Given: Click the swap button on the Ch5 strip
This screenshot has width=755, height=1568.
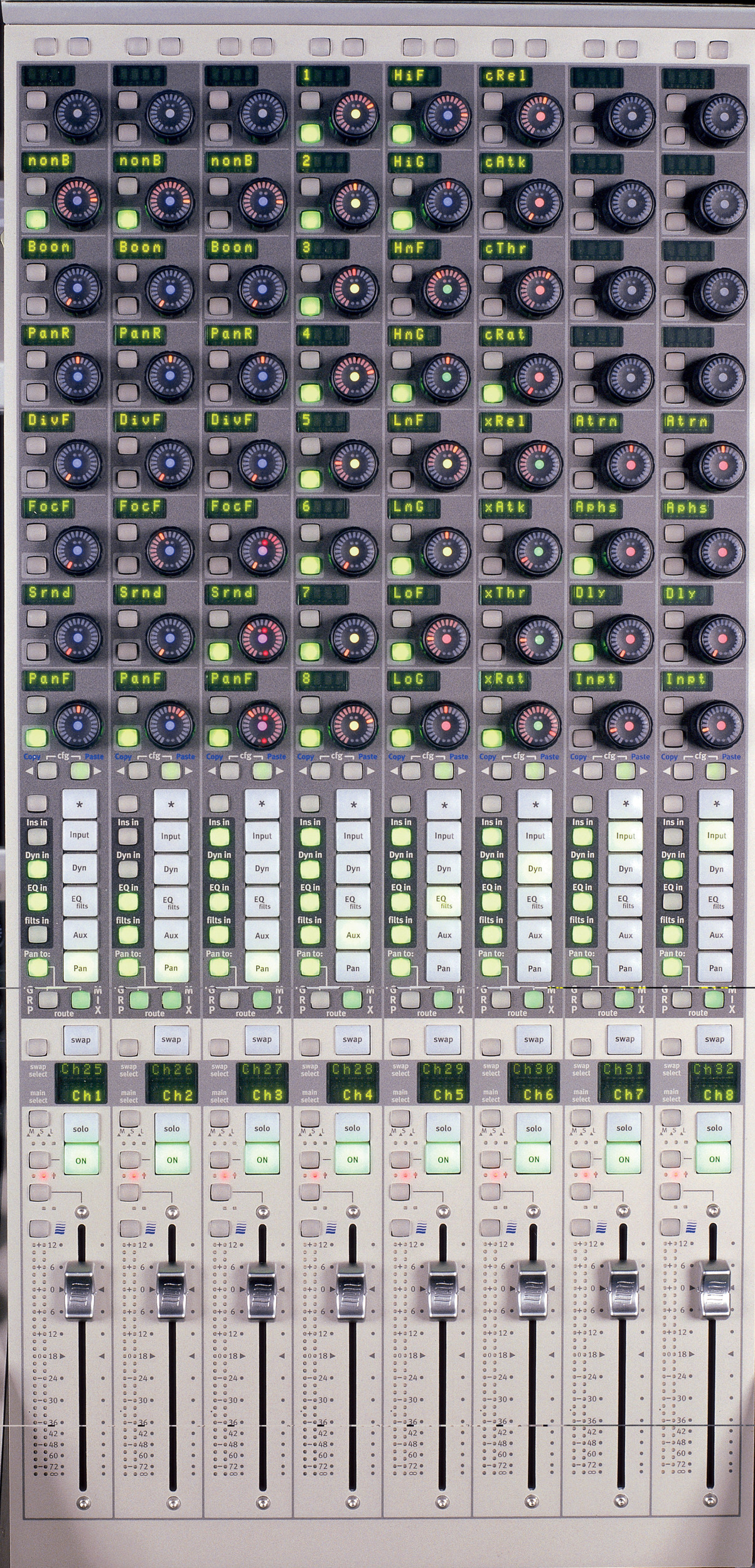Looking at the screenshot, I should 443,1039.
